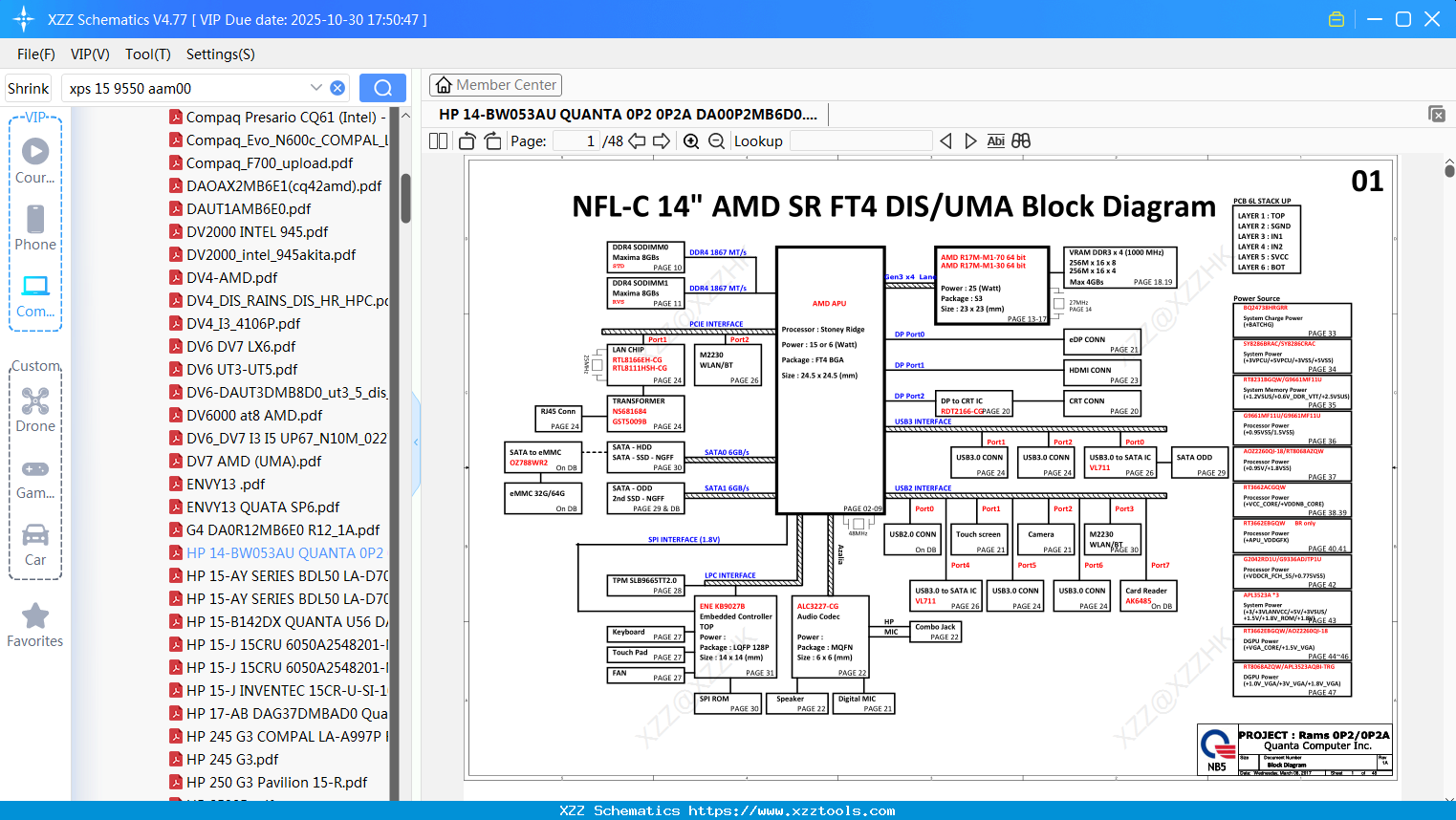Go to previous page arrow
Screen dimensions: 1456x820
click(637, 140)
